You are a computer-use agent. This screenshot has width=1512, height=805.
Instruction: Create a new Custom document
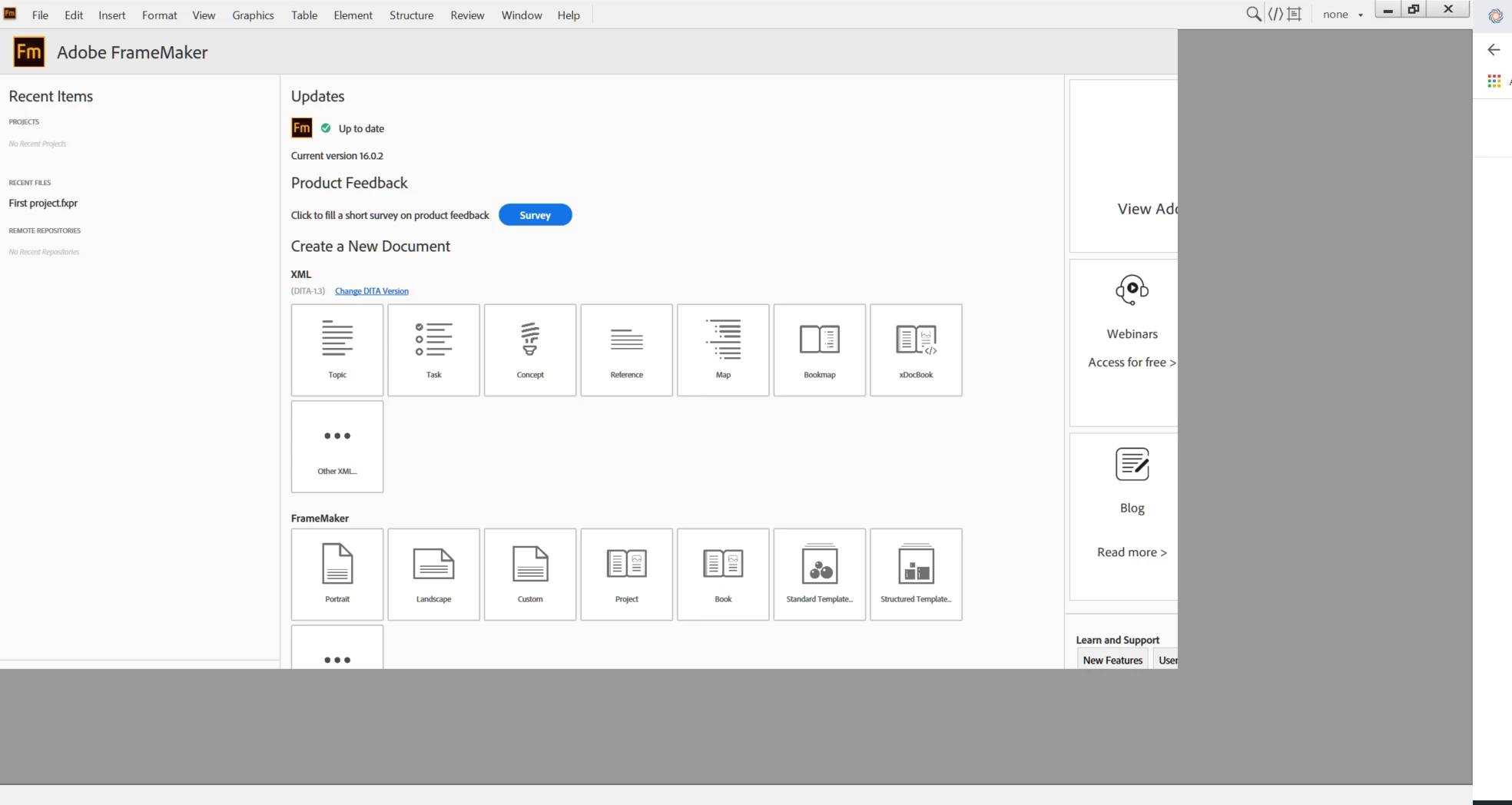click(x=530, y=575)
